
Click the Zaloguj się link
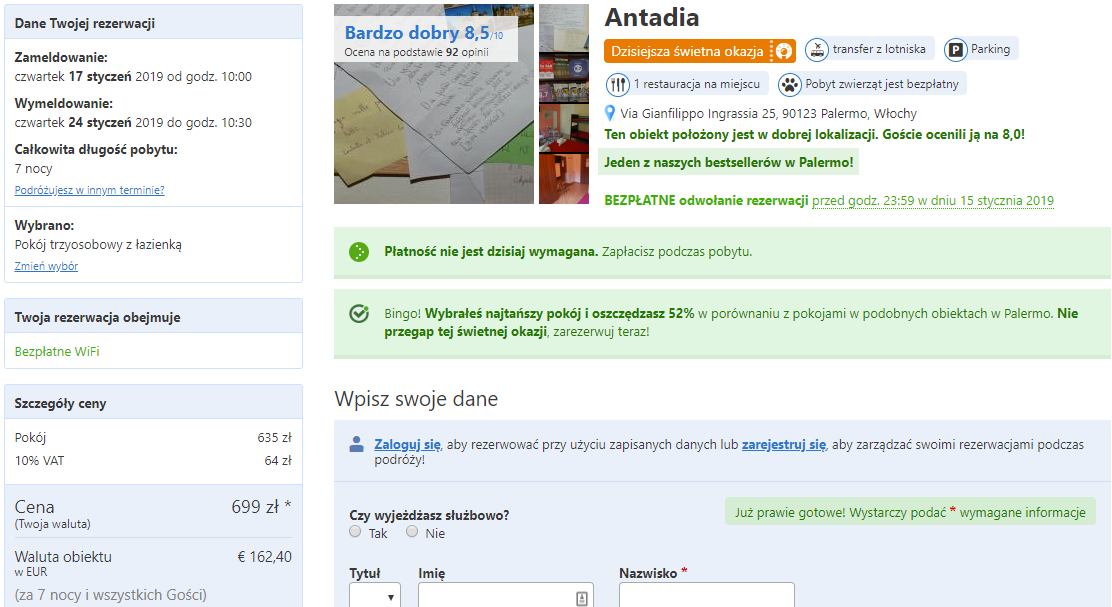(408, 445)
